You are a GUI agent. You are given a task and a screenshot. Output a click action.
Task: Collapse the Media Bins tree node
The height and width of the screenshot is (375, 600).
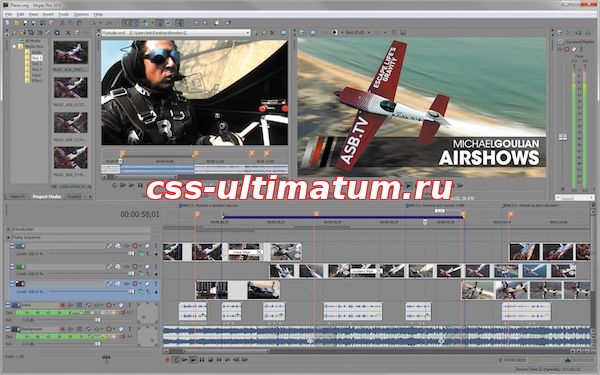14,46
